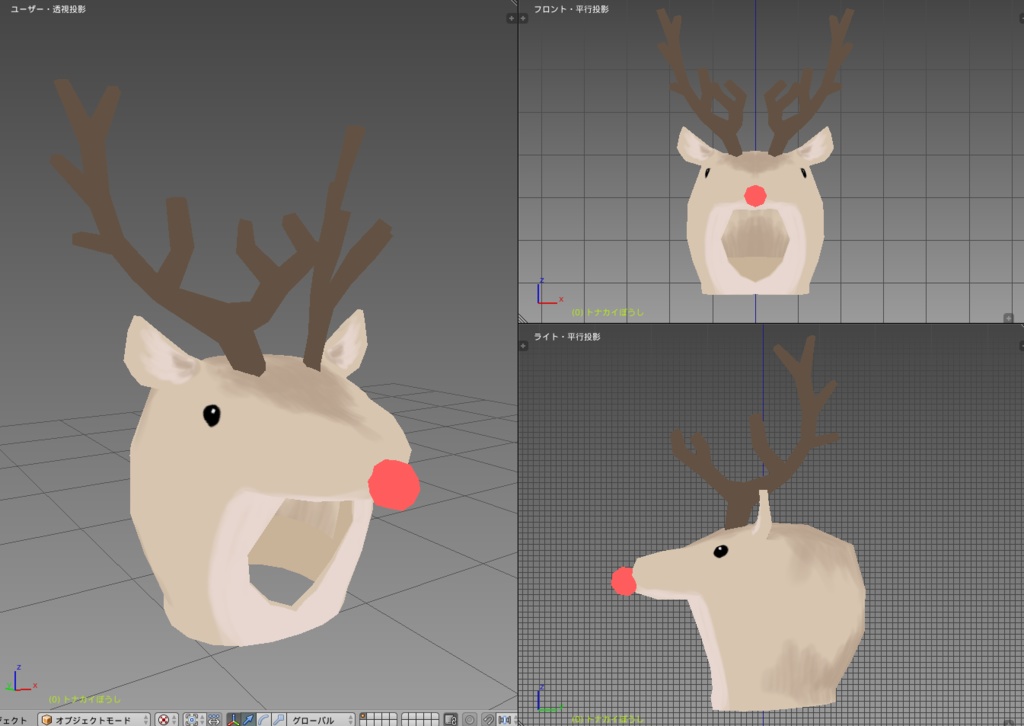Open the viewport shading selector
The image size is (1024, 726).
click(x=166, y=719)
